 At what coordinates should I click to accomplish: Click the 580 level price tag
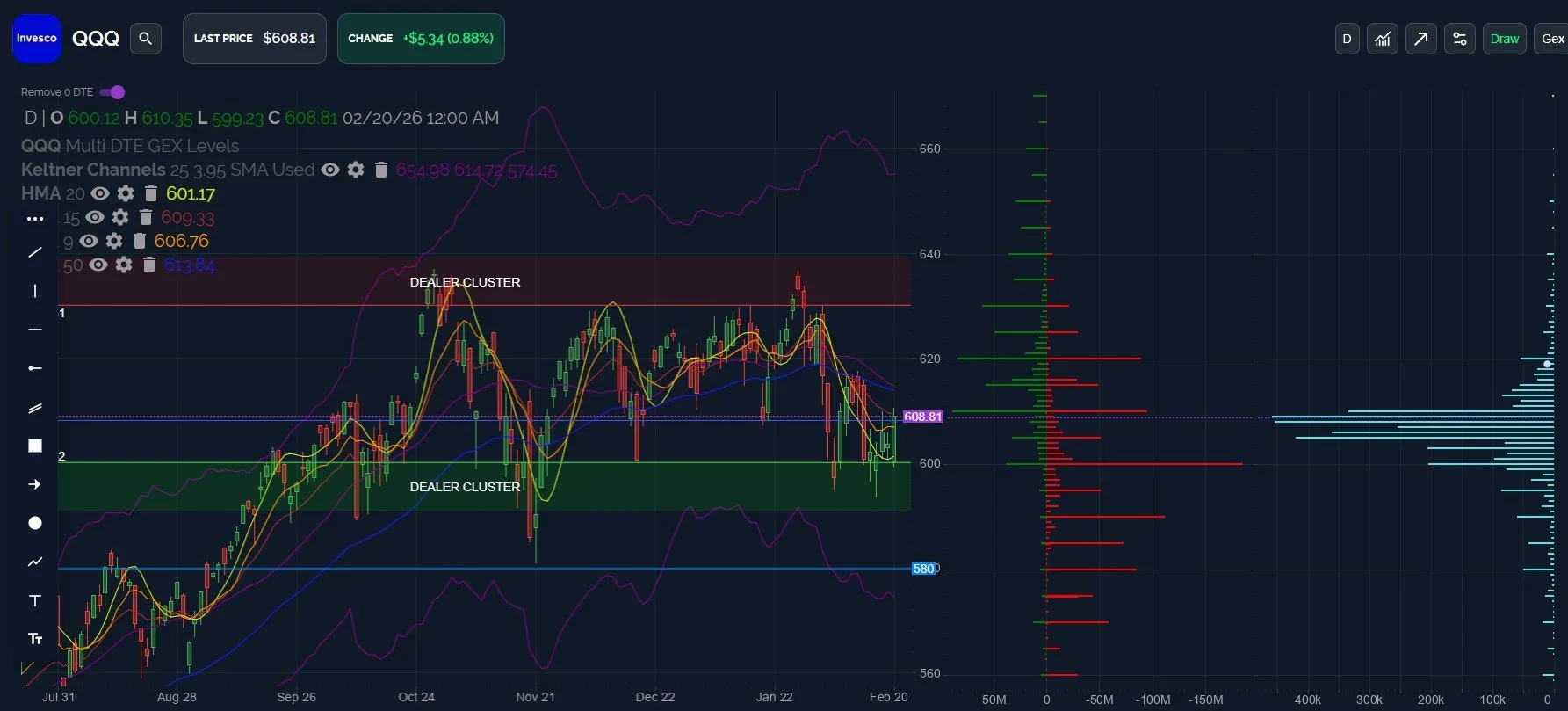(923, 569)
